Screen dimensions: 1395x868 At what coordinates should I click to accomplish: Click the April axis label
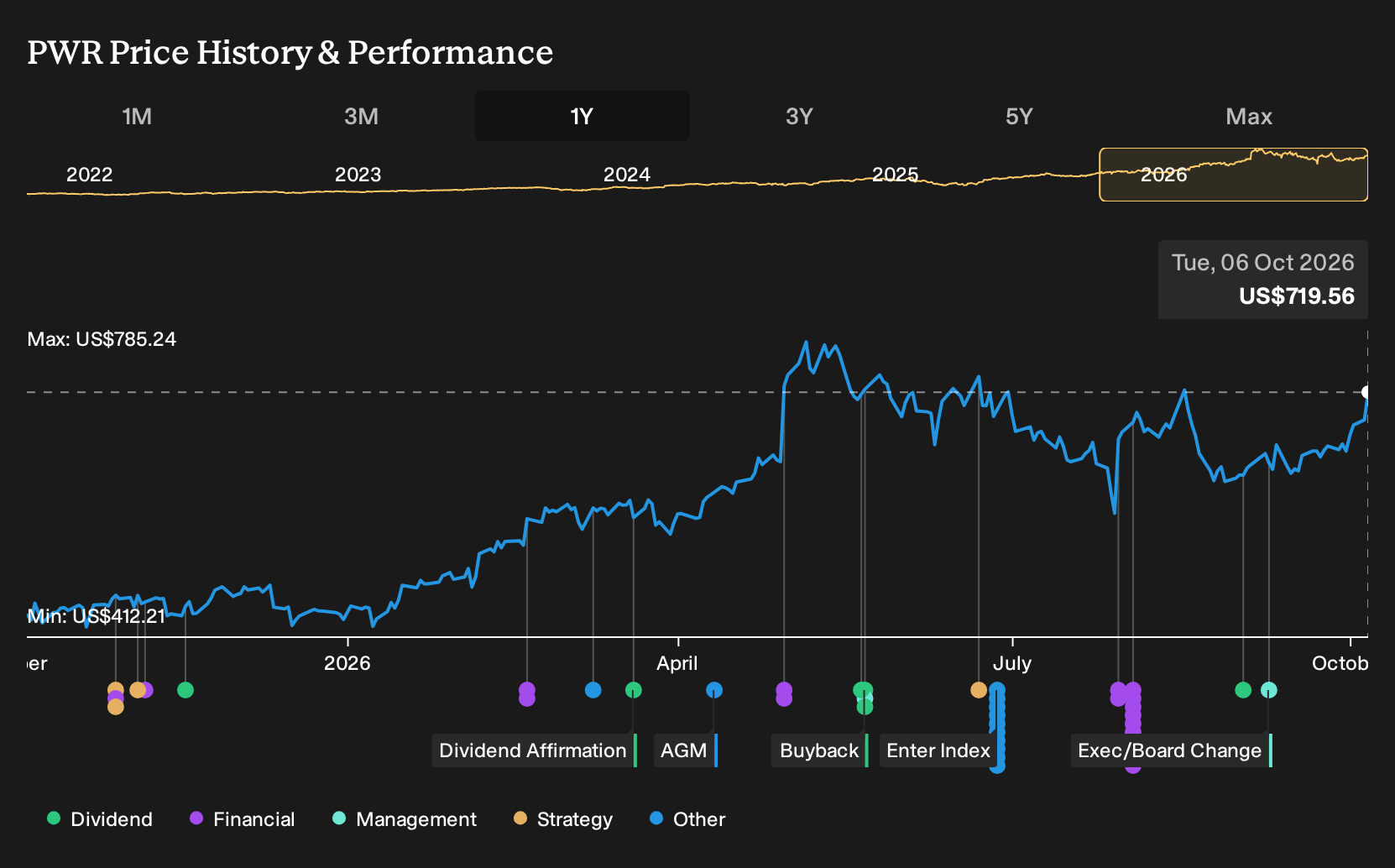677,663
